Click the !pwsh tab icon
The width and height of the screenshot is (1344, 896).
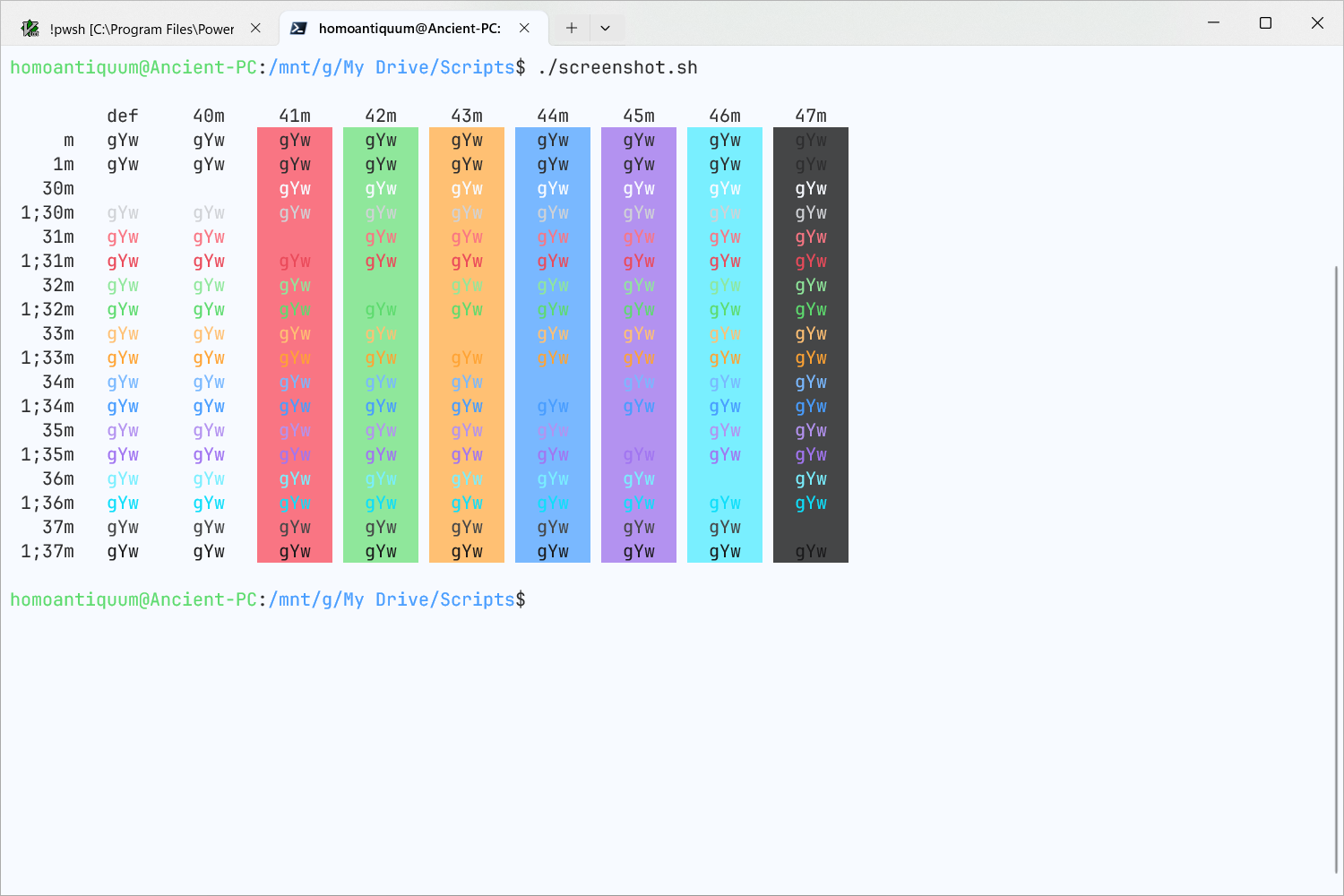pos(30,29)
